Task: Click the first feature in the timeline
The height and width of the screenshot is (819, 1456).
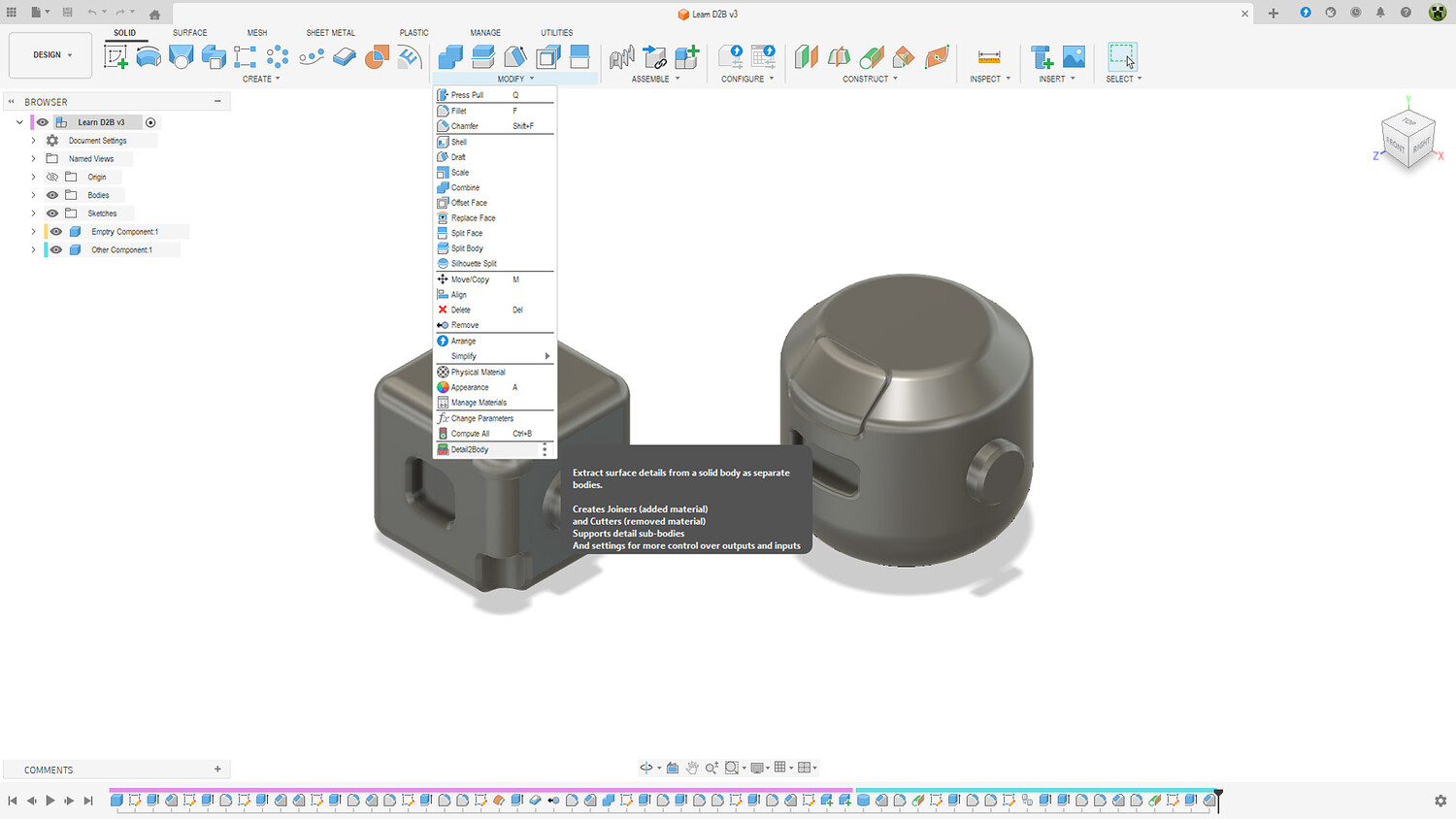Action: (x=116, y=801)
